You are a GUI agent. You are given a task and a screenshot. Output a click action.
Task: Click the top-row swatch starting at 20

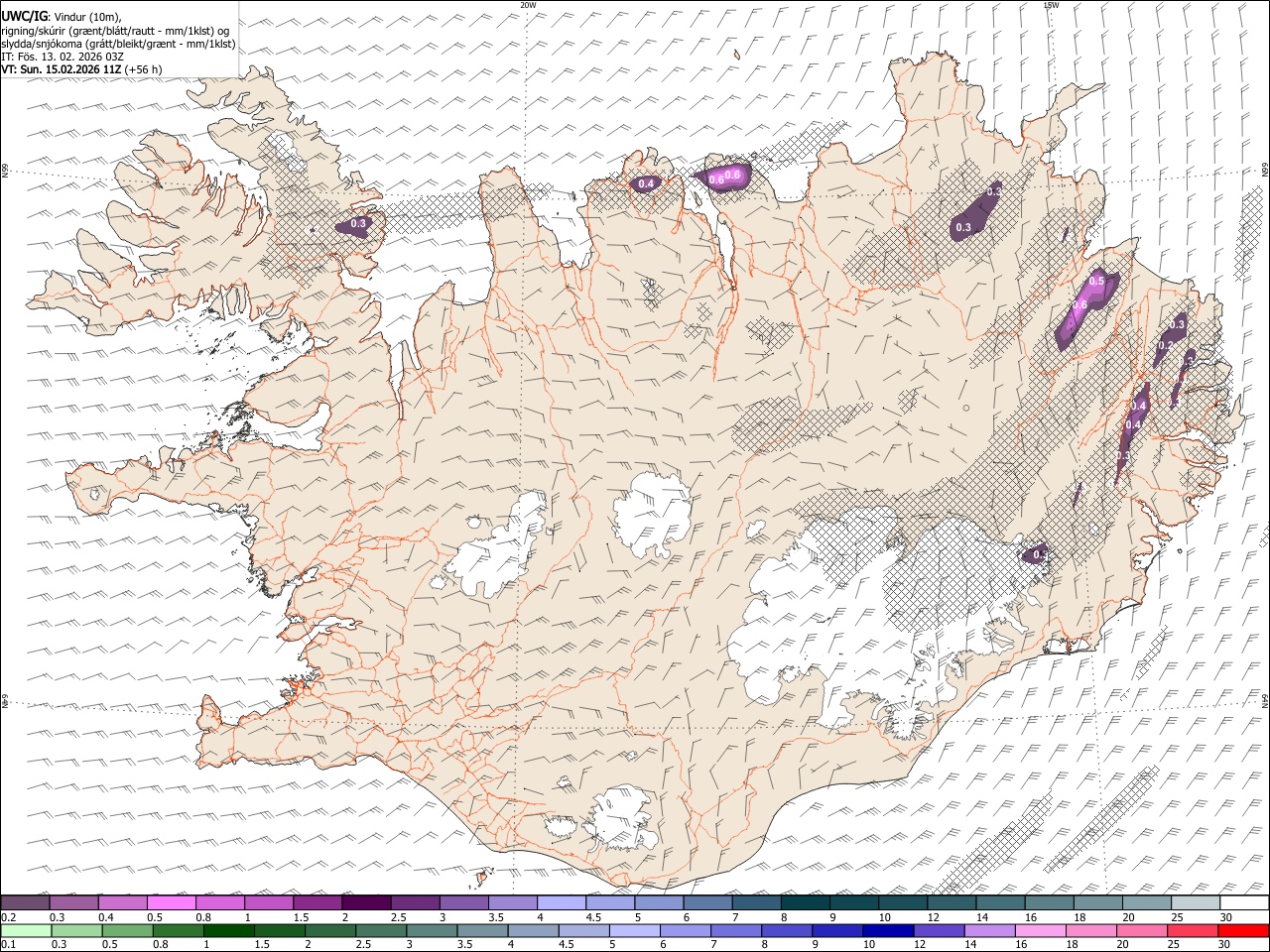click(x=1147, y=902)
